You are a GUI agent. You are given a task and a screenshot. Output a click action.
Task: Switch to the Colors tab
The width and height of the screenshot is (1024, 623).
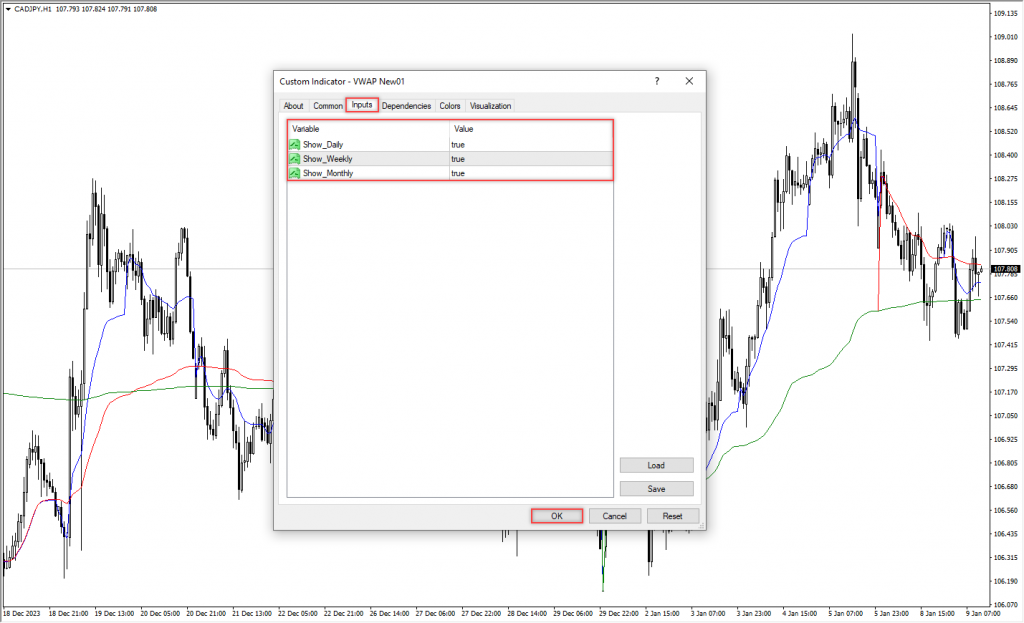pyautogui.click(x=450, y=106)
